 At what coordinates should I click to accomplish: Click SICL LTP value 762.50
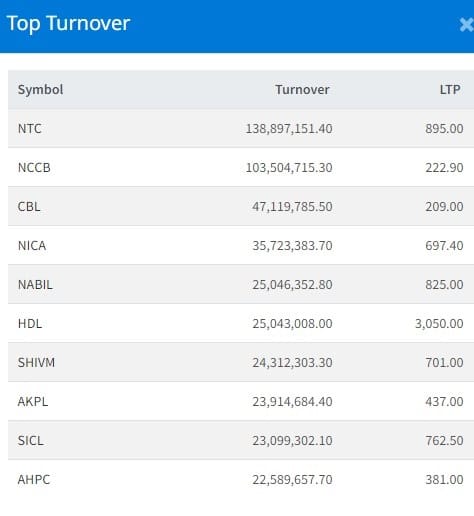click(x=444, y=441)
